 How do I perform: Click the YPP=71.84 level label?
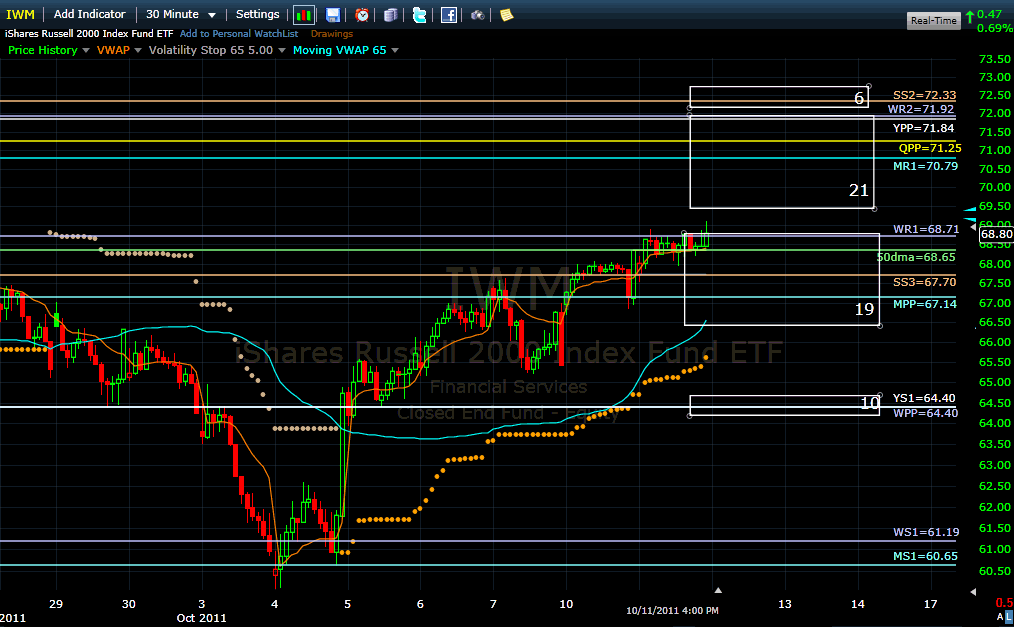[x=923, y=128]
